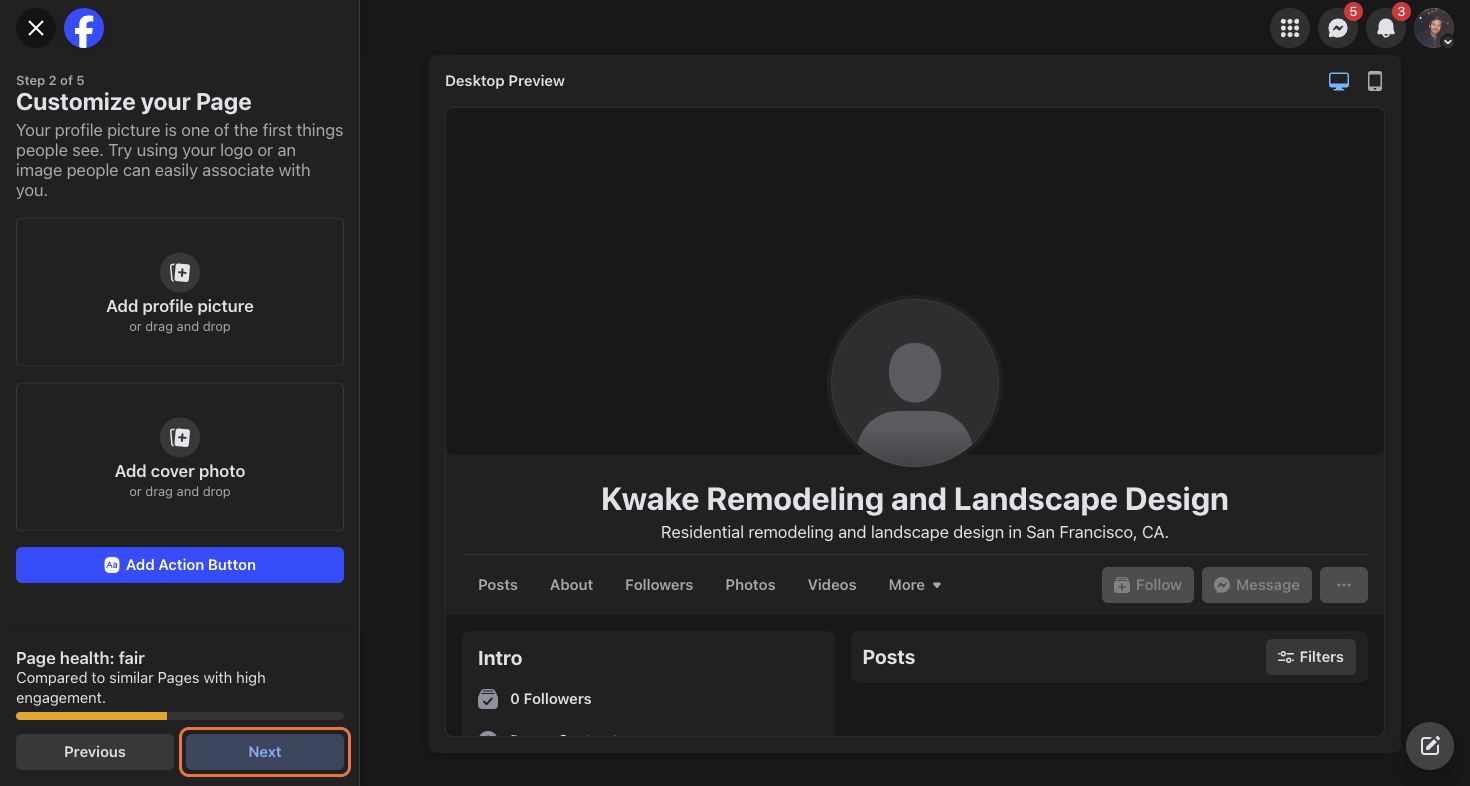Click the page health progress bar
The width and height of the screenshot is (1470, 786).
180,716
